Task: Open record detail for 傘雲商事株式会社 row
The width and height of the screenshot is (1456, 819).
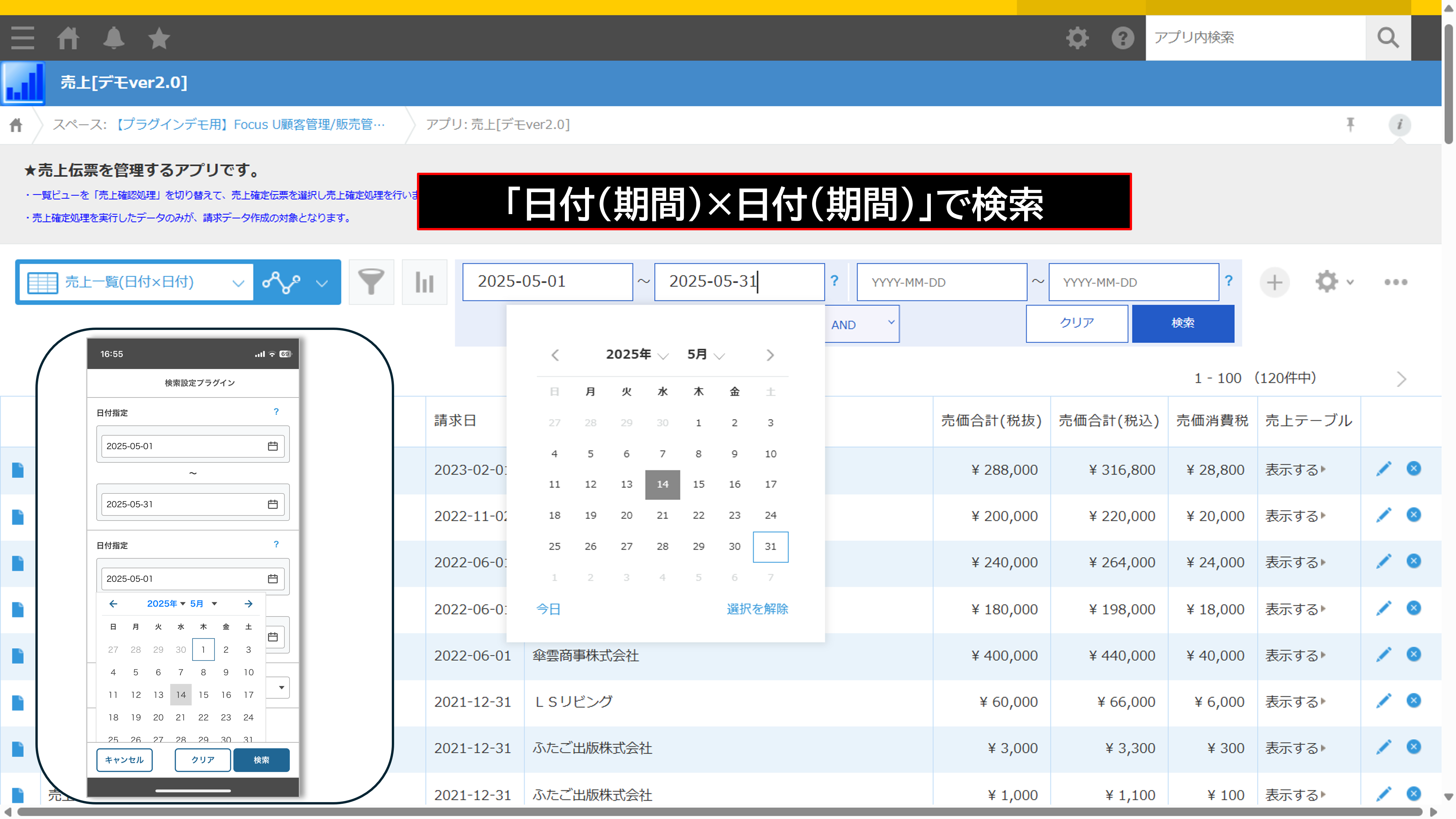Action: tap(18, 656)
